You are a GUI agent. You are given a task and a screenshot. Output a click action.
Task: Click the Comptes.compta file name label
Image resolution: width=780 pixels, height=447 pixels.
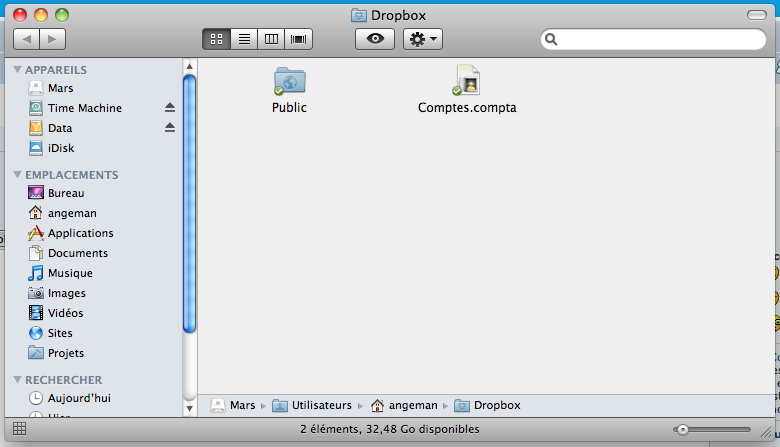point(467,107)
